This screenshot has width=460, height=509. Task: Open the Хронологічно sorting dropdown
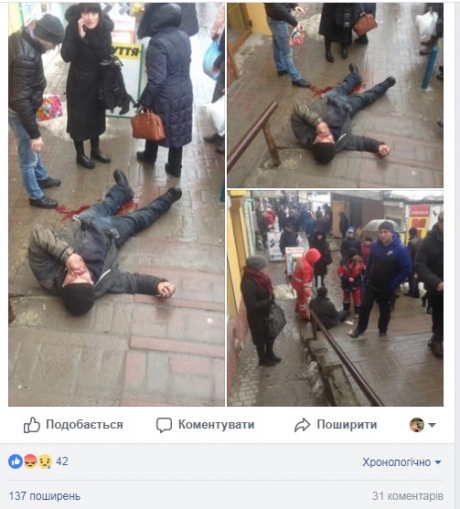pos(402,462)
